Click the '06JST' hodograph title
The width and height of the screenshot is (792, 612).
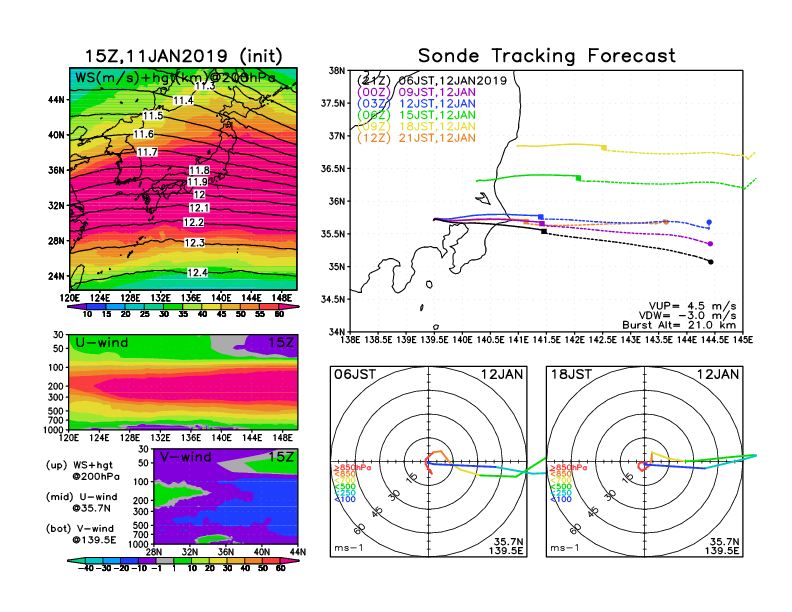(355, 374)
